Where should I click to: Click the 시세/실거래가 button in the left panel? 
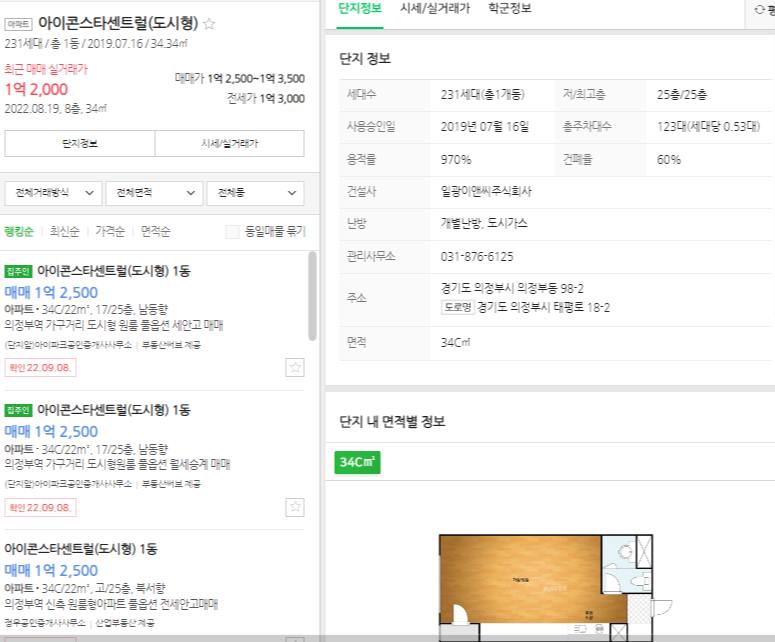pyautogui.click(x=229, y=143)
